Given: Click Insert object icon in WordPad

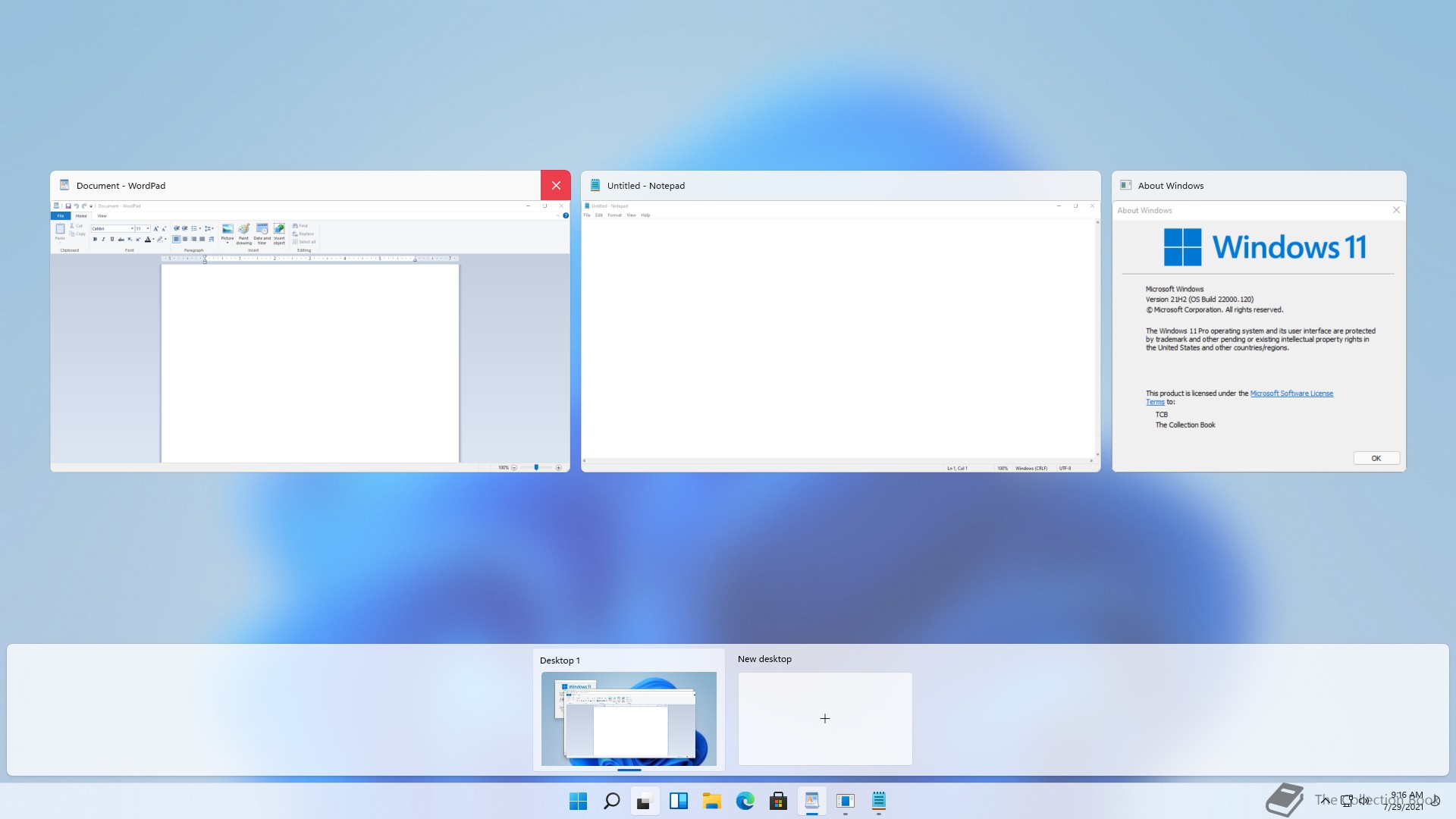Looking at the screenshot, I should [x=279, y=228].
